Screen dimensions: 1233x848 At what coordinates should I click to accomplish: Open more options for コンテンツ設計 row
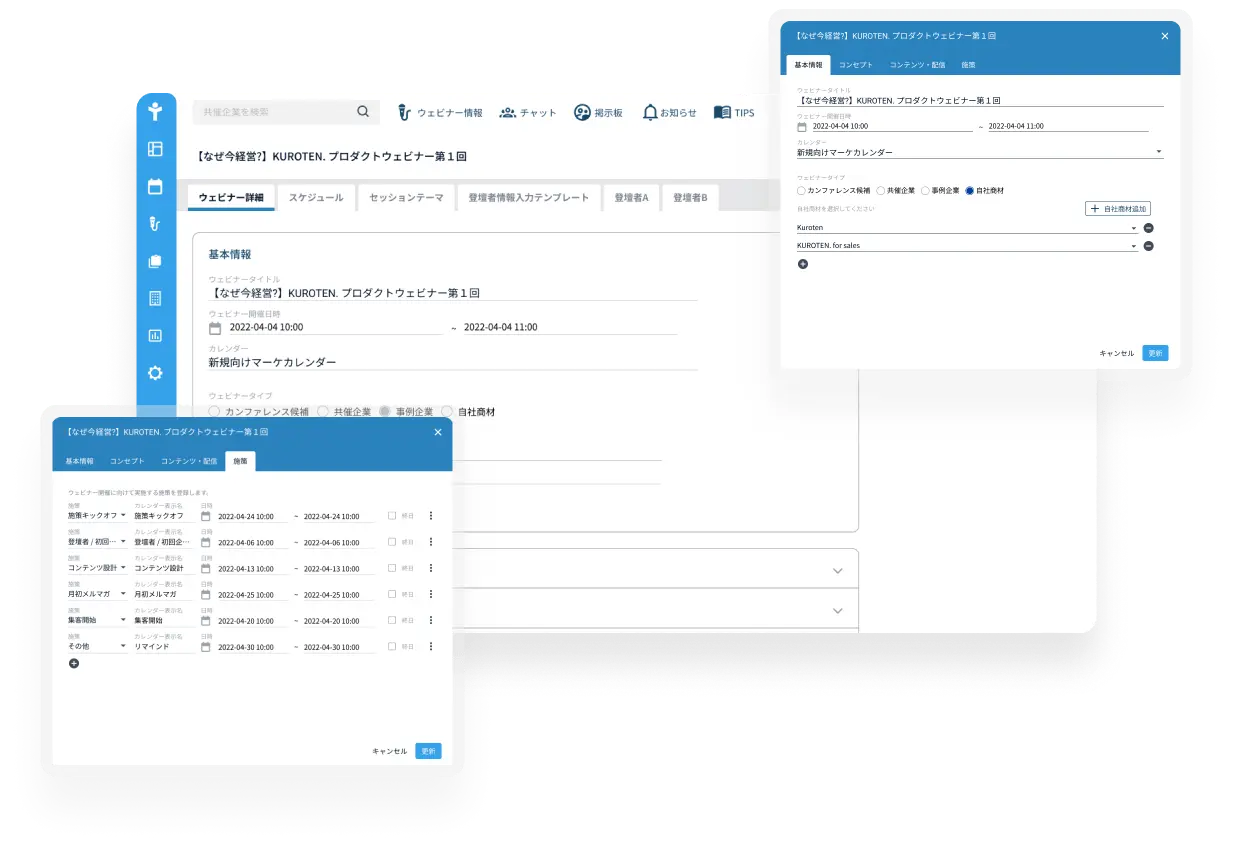pos(431,568)
